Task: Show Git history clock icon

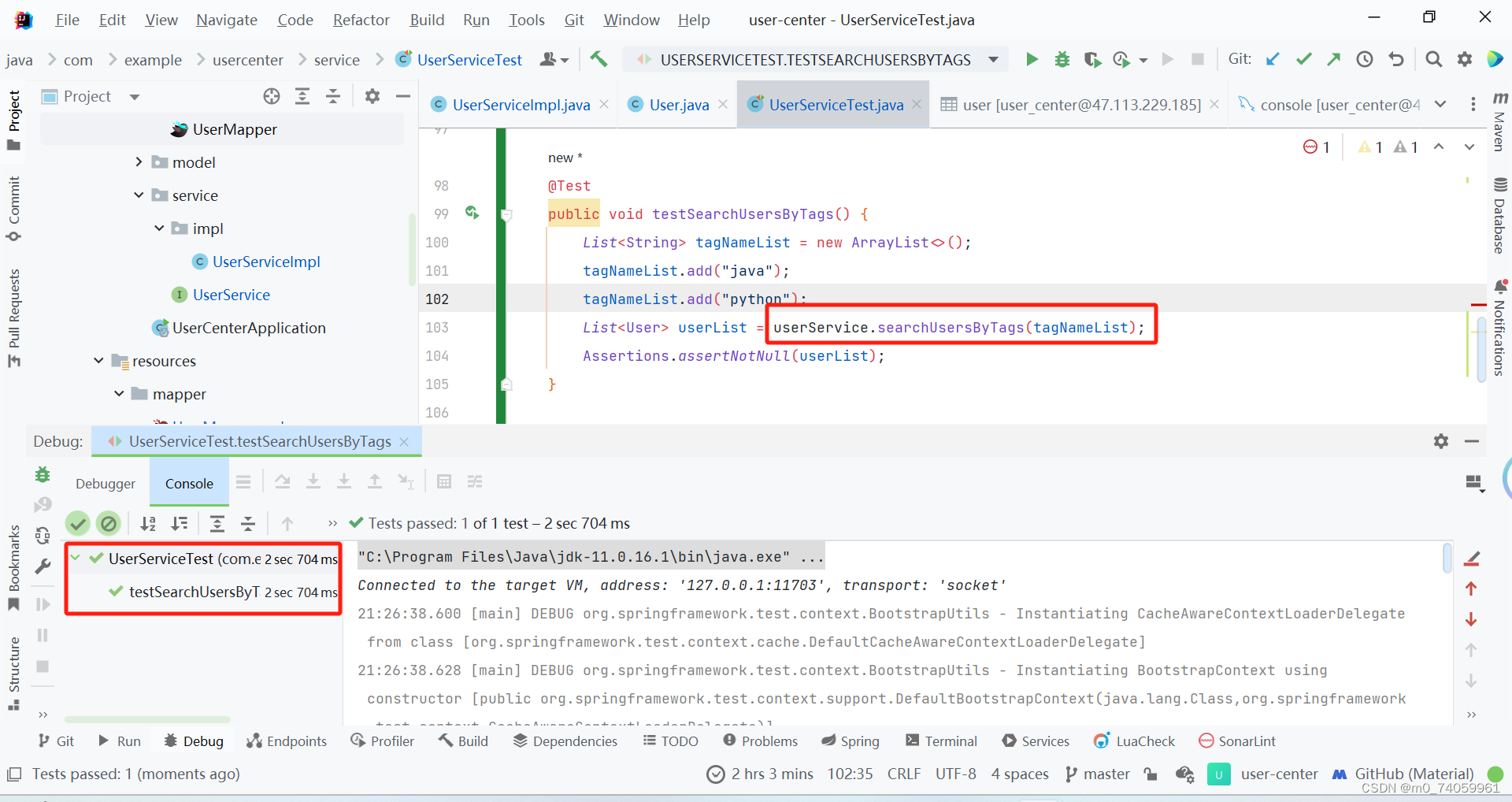Action: click(x=1365, y=59)
